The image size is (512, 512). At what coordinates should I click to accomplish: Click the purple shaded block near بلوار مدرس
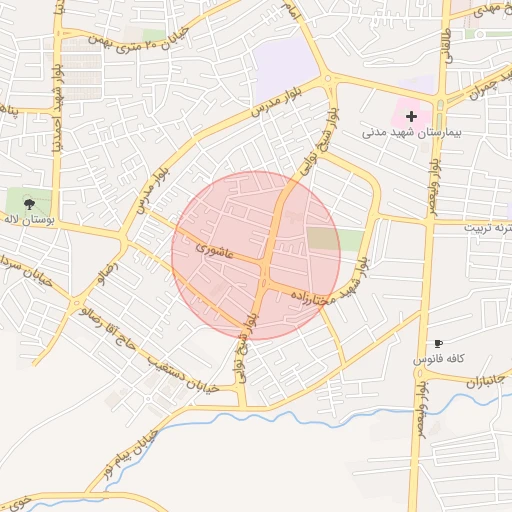tap(285, 69)
